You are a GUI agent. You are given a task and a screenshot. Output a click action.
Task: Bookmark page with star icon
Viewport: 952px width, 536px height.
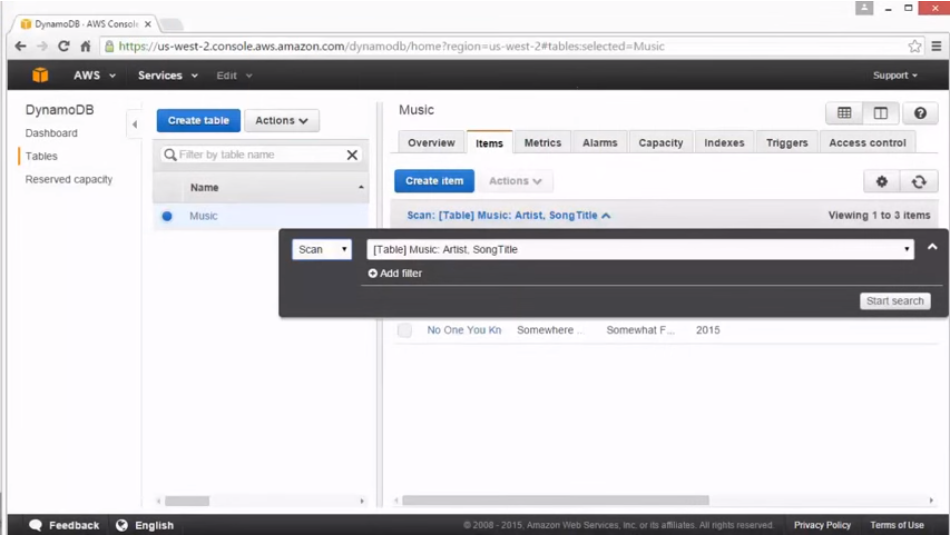[914, 46]
